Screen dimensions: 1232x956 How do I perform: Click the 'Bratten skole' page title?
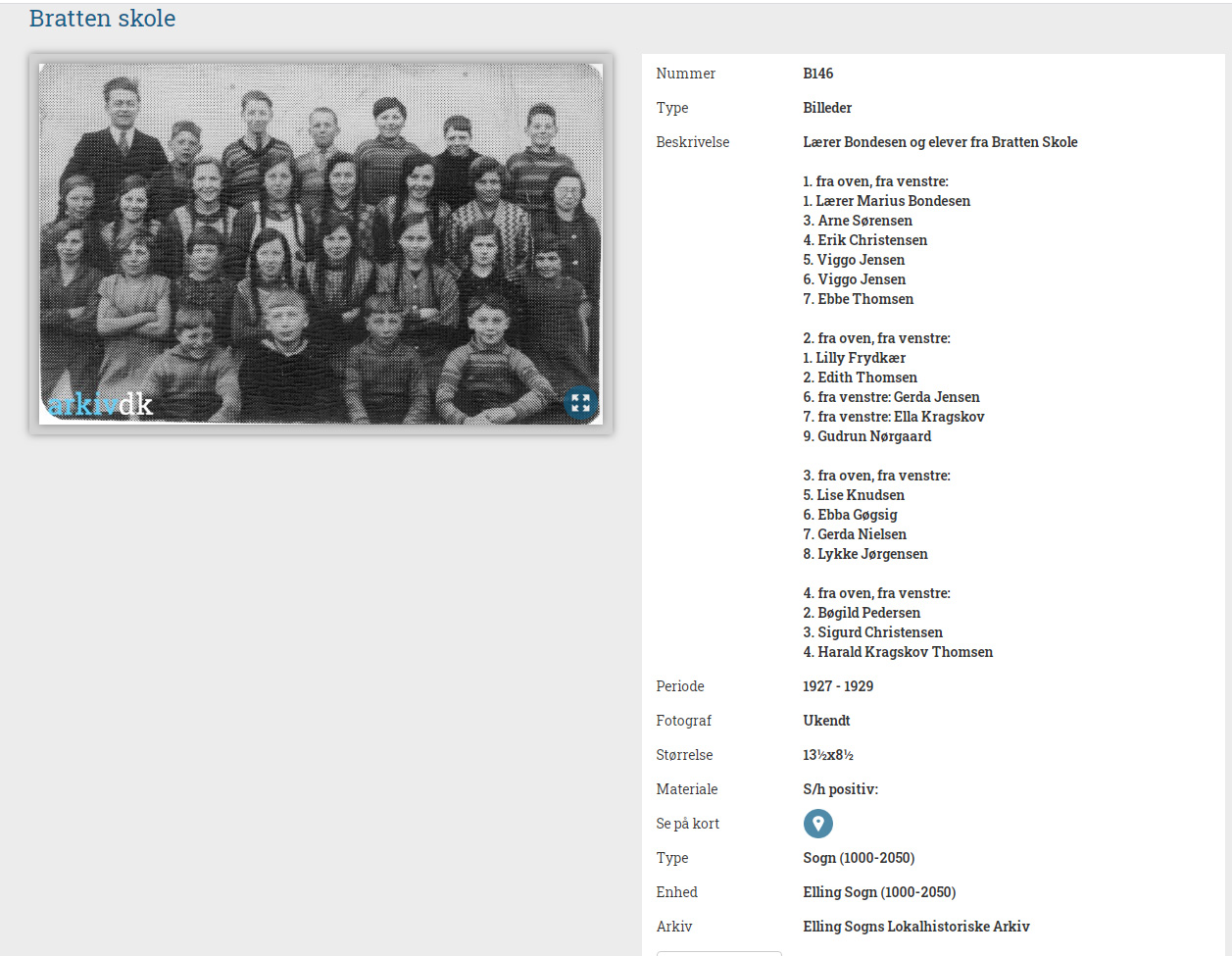click(x=103, y=19)
